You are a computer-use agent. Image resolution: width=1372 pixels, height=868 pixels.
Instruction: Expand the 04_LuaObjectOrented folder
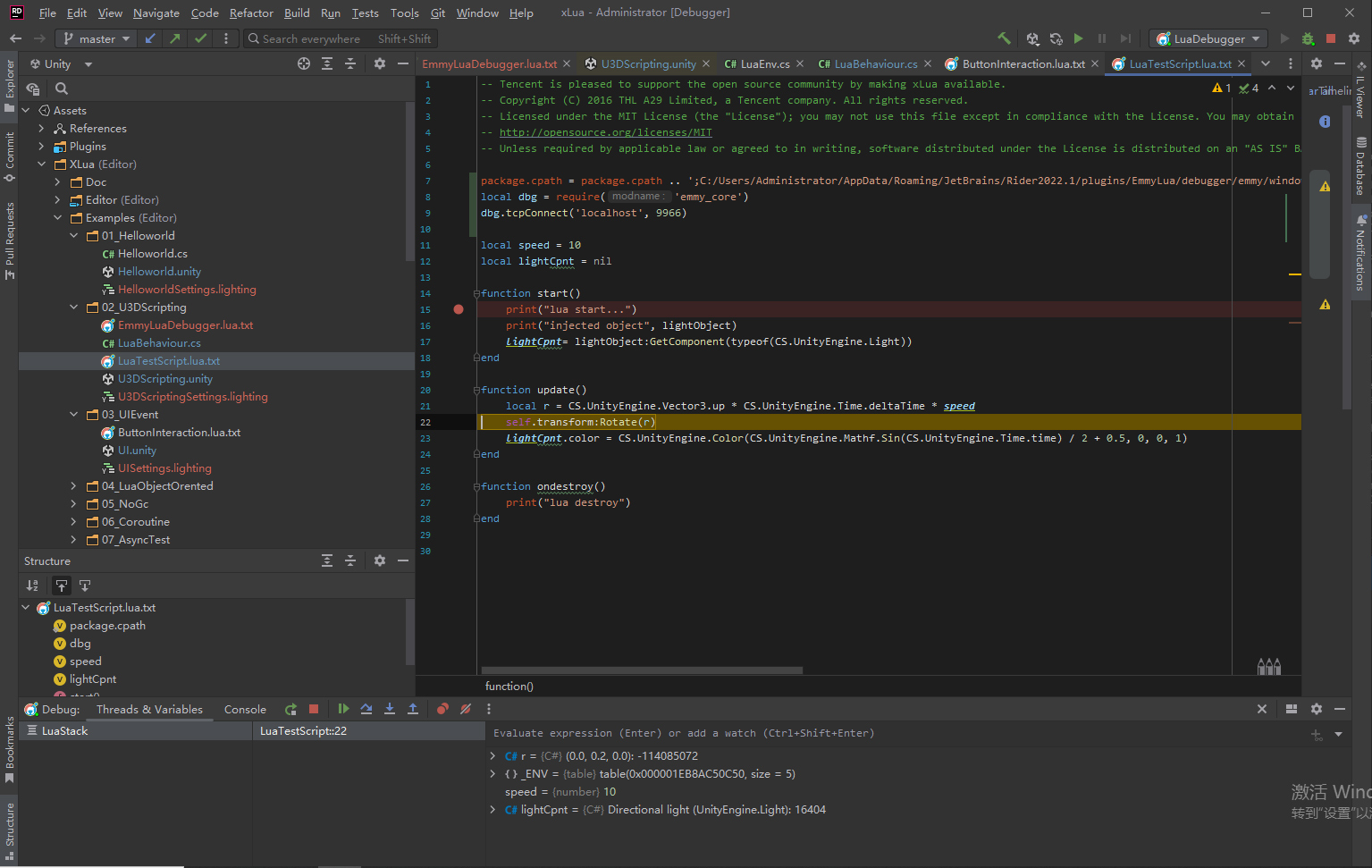(72, 485)
